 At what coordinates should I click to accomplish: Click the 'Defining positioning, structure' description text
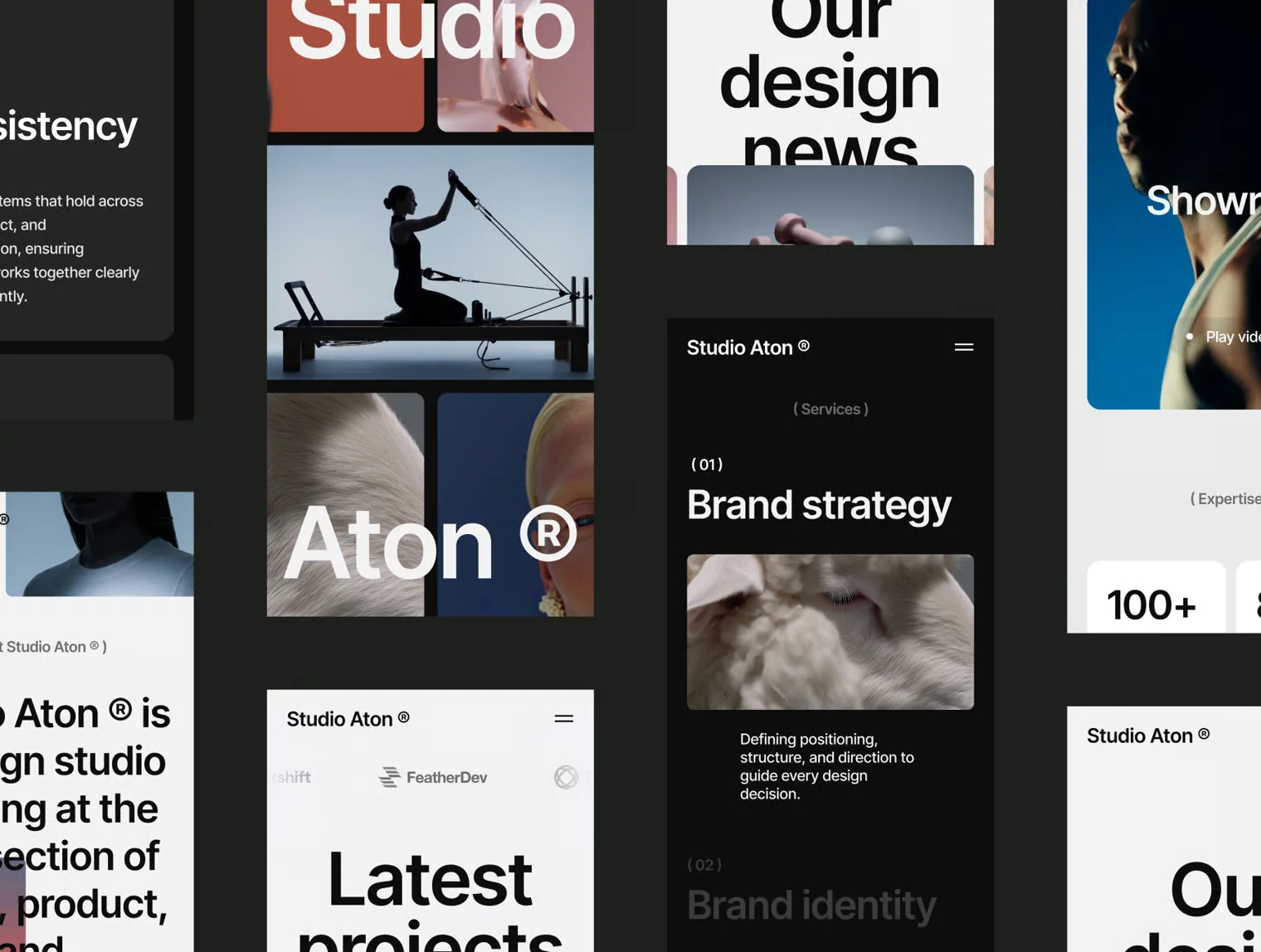827,766
